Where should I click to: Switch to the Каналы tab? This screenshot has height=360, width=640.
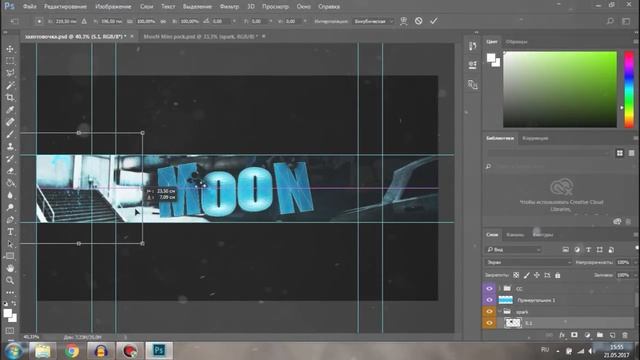tap(515, 235)
